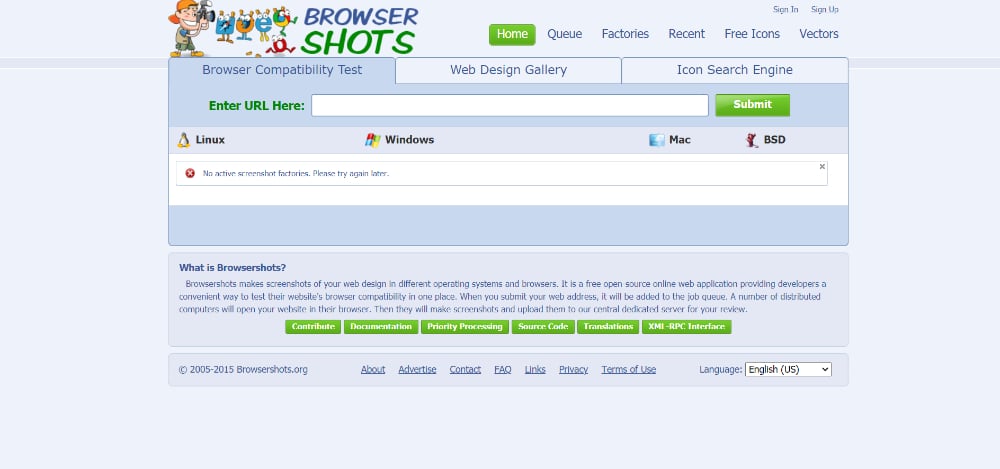Viewport: 1000px width, 469px height.
Task: Click the Sign Up link
Action: [825, 10]
